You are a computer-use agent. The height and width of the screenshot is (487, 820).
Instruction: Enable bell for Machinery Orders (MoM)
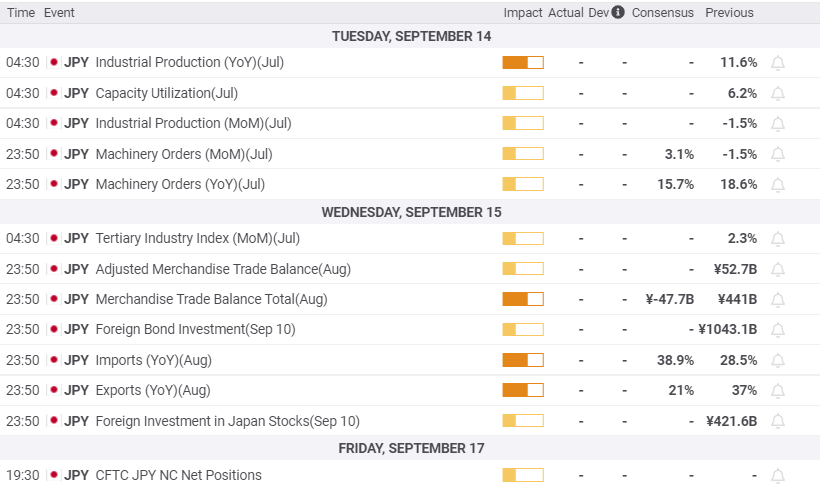tap(778, 154)
